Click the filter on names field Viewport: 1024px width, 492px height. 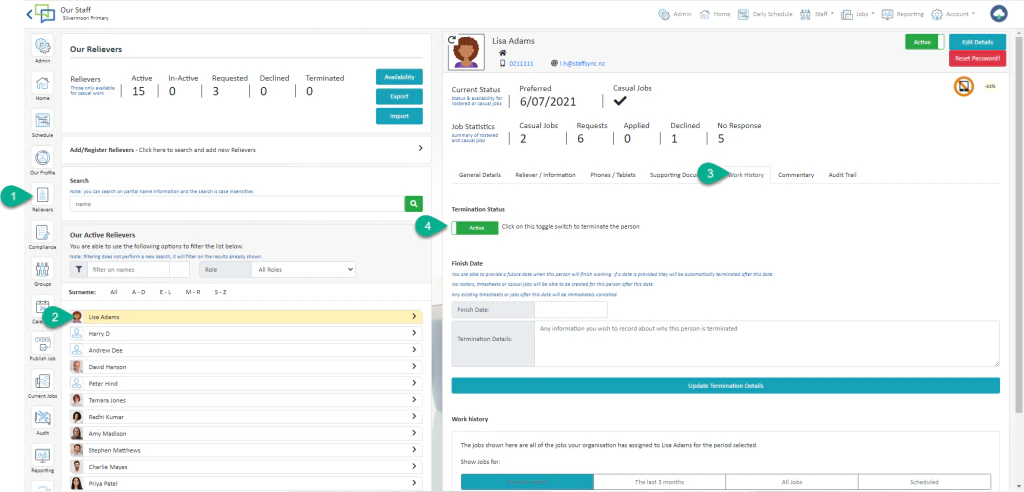coord(129,269)
